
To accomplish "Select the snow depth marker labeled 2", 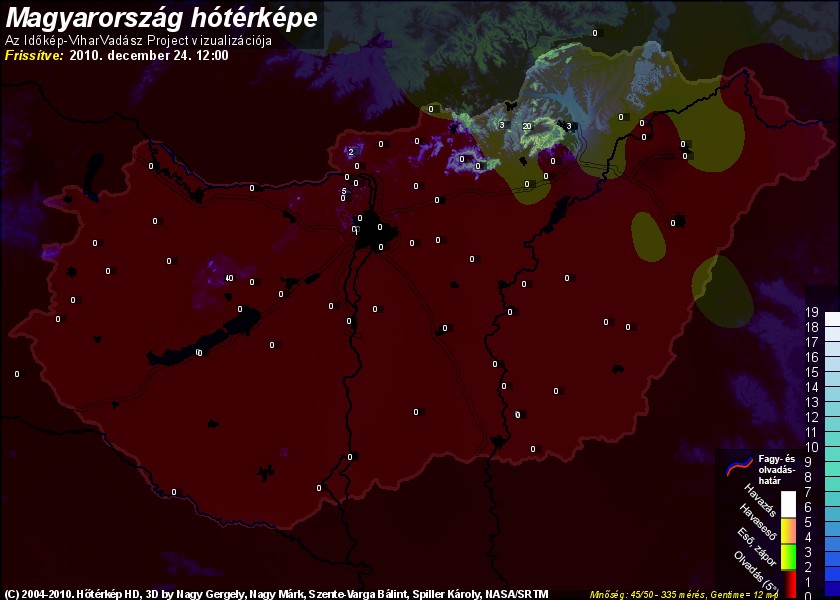I will [x=351, y=152].
